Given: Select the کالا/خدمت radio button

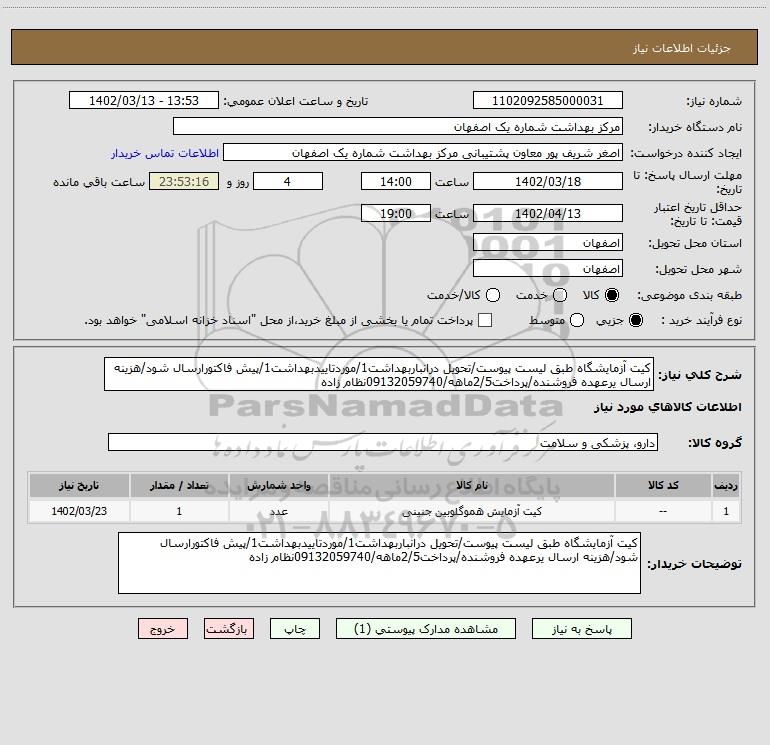Looking at the screenshot, I should coord(493,295).
